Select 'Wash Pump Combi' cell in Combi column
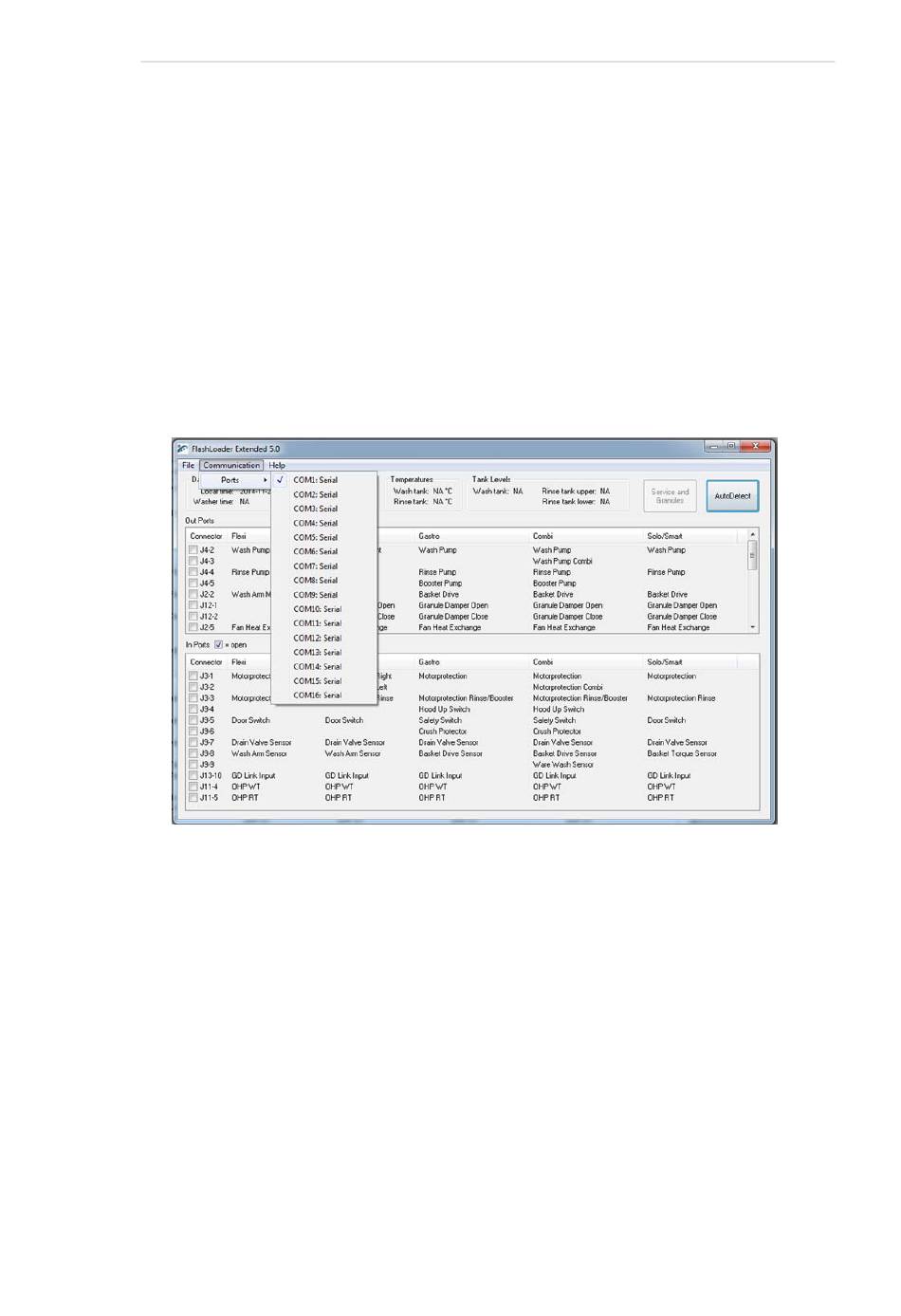The image size is (901, 1316). [x=562, y=562]
